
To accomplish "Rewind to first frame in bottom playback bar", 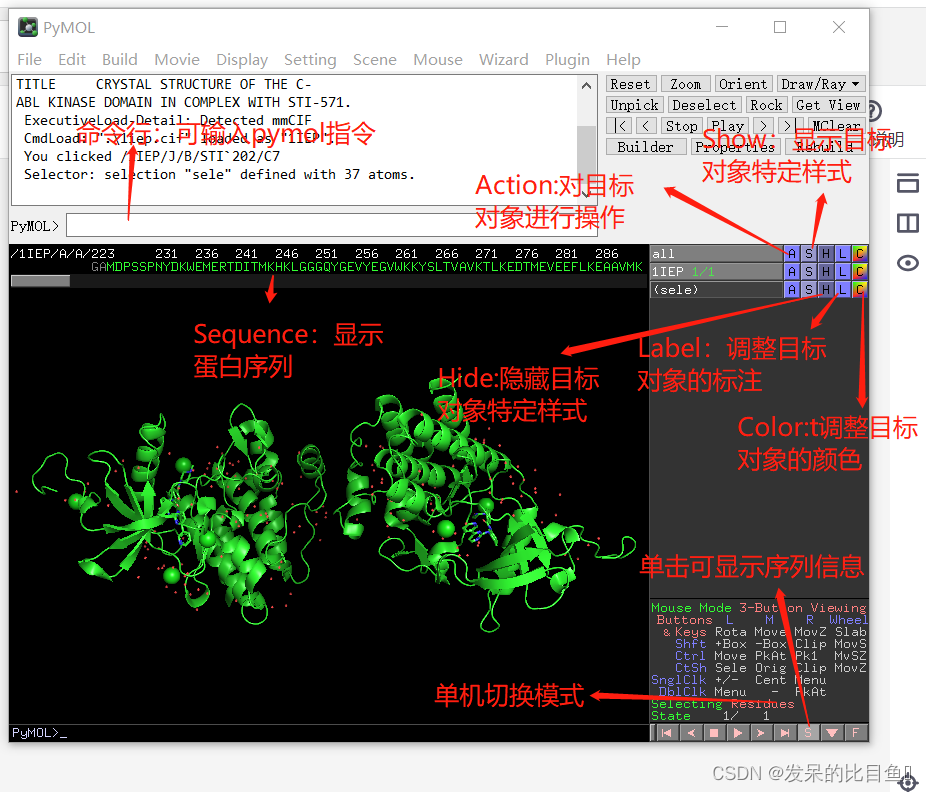I will [x=666, y=733].
